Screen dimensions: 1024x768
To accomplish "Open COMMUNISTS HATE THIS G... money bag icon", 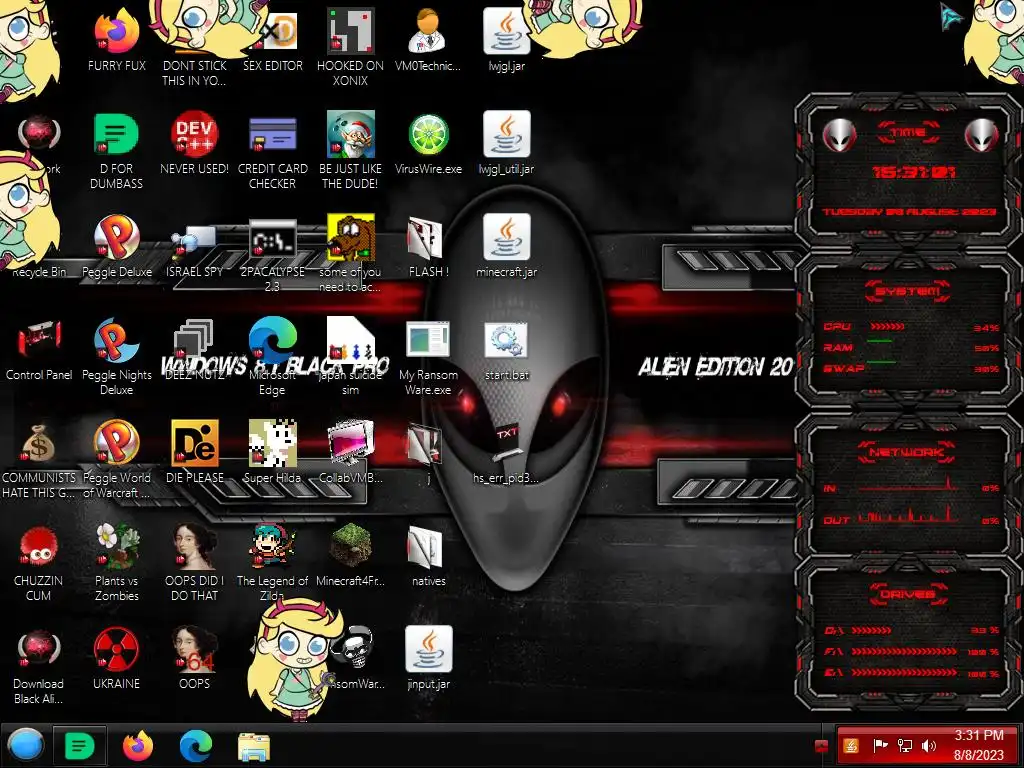I will tap(38, 444).
